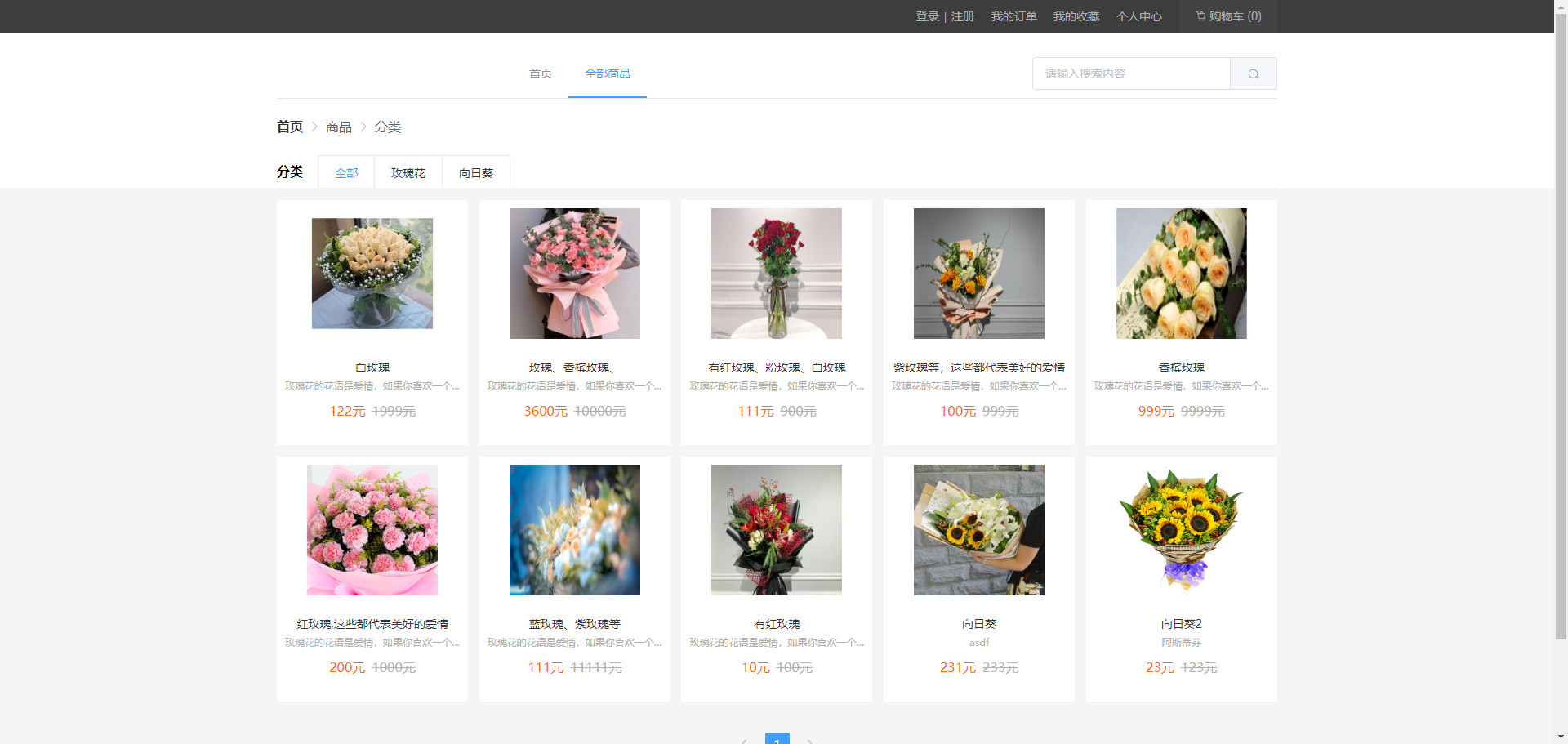Click the 122元 price
Image resolution: width=1568 pixels, height=744 pixels.
pyautogui.click(x=347, y=412)
